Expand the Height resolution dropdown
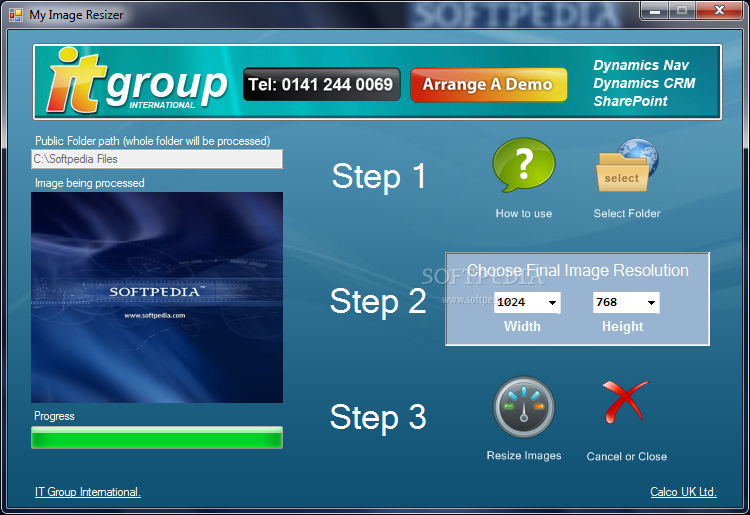The height and width of the screenshot is (515, 750). coord(651,303)
